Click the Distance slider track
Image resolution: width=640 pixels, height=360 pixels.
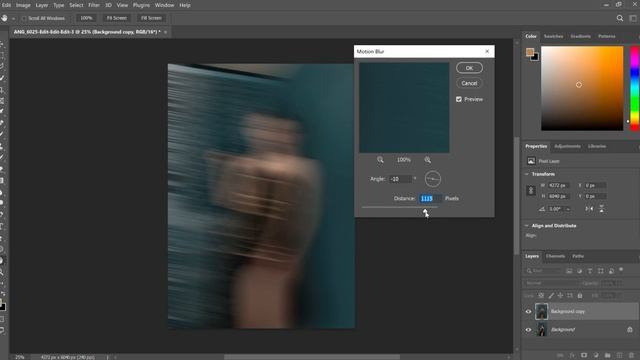[x=400, y=207]
